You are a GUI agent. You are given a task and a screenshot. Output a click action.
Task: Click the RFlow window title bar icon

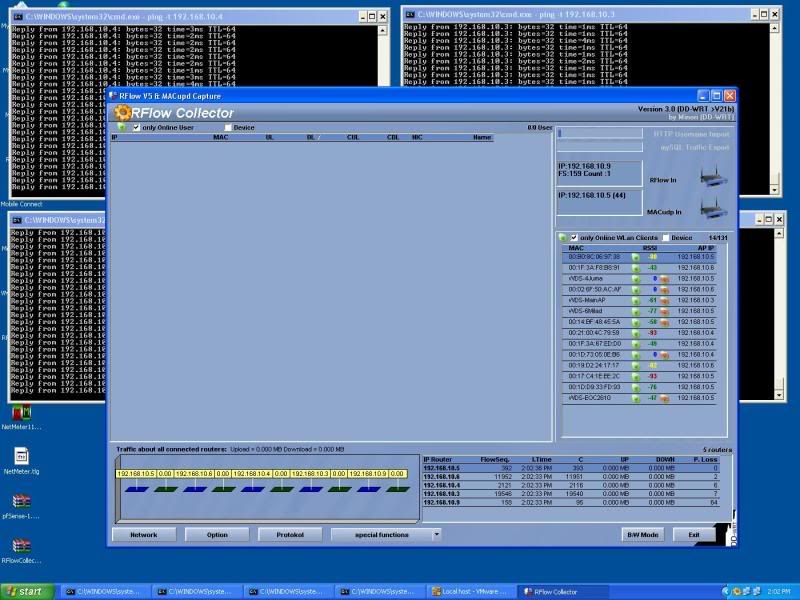pos(113,95)
